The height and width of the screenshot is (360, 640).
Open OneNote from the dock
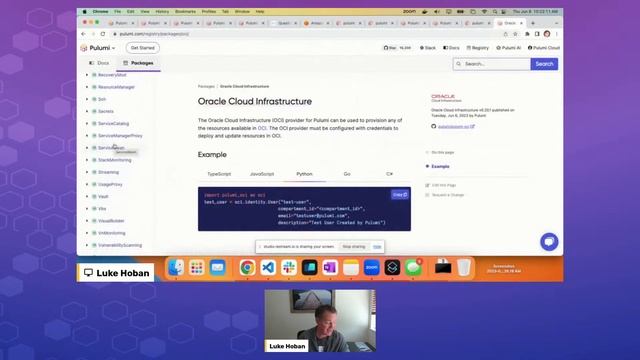point(330,268)
